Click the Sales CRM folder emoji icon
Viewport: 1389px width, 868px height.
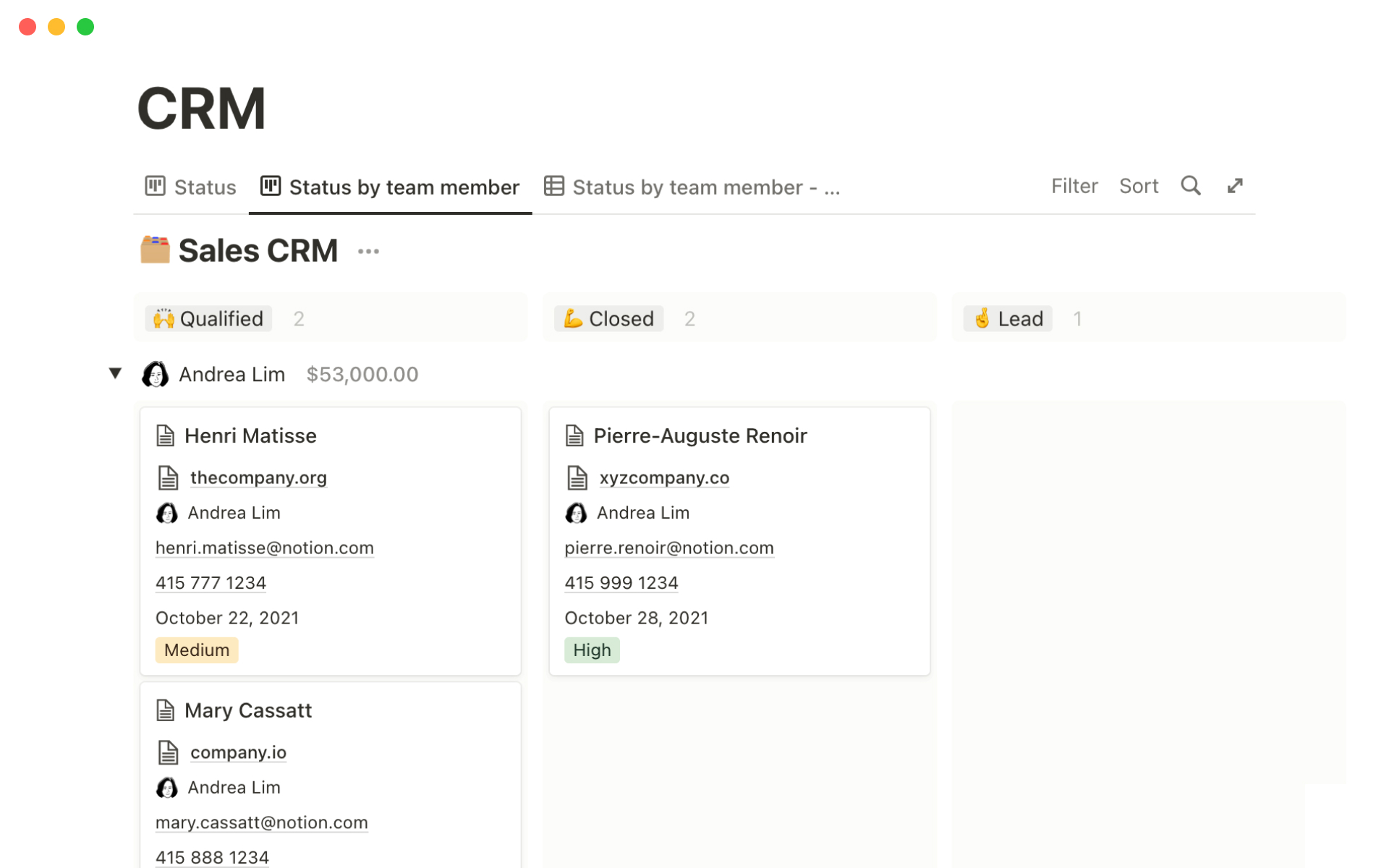155,250
